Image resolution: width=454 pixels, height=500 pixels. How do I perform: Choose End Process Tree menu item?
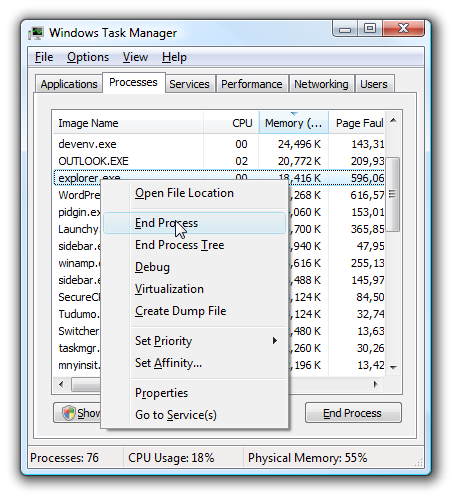[x=195, y=245]
